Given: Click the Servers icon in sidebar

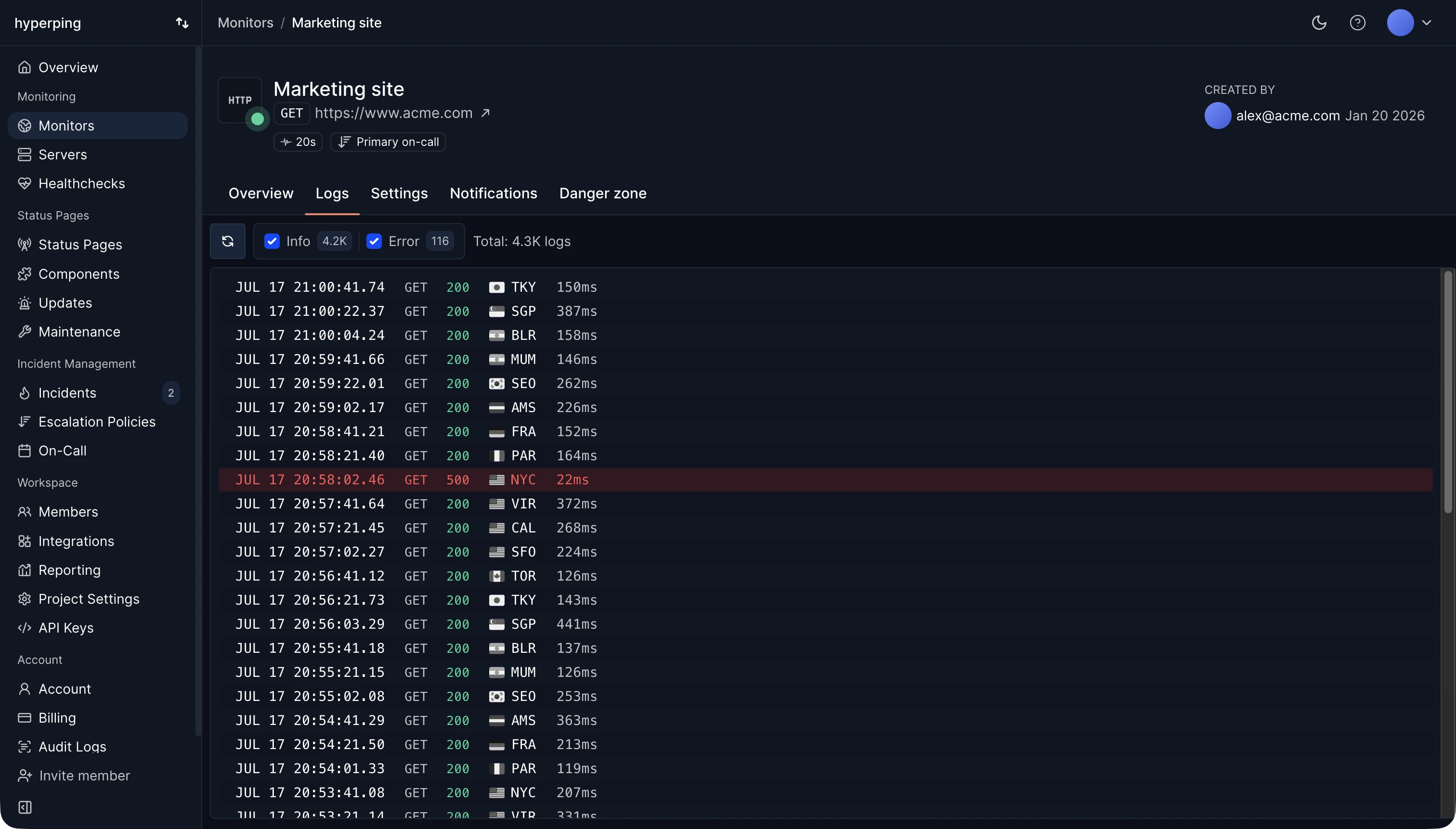Looking at the screenshot, I should tap(25, 155).
